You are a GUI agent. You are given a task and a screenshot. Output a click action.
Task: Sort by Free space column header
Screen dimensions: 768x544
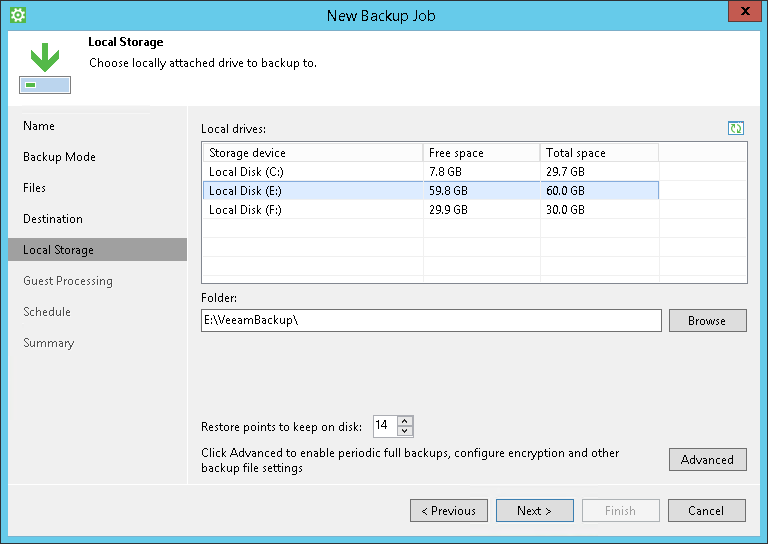point(481,153)
